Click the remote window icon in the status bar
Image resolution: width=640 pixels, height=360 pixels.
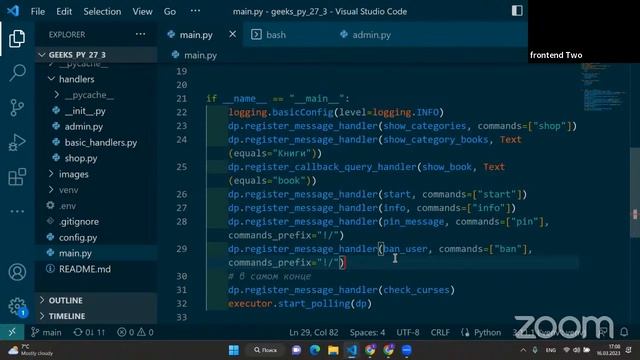(12, 332)
